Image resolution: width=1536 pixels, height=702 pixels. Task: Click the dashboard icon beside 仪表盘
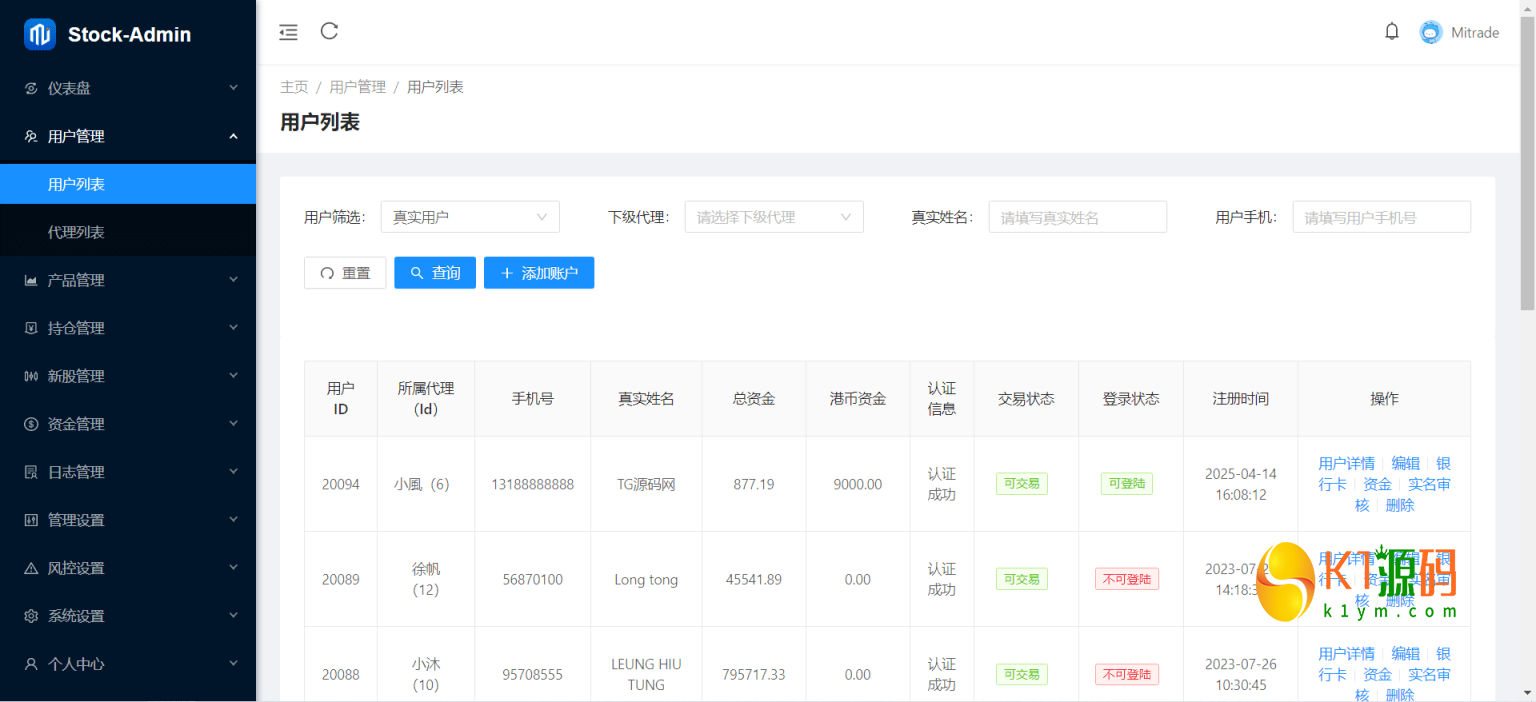tap(31, 88)
